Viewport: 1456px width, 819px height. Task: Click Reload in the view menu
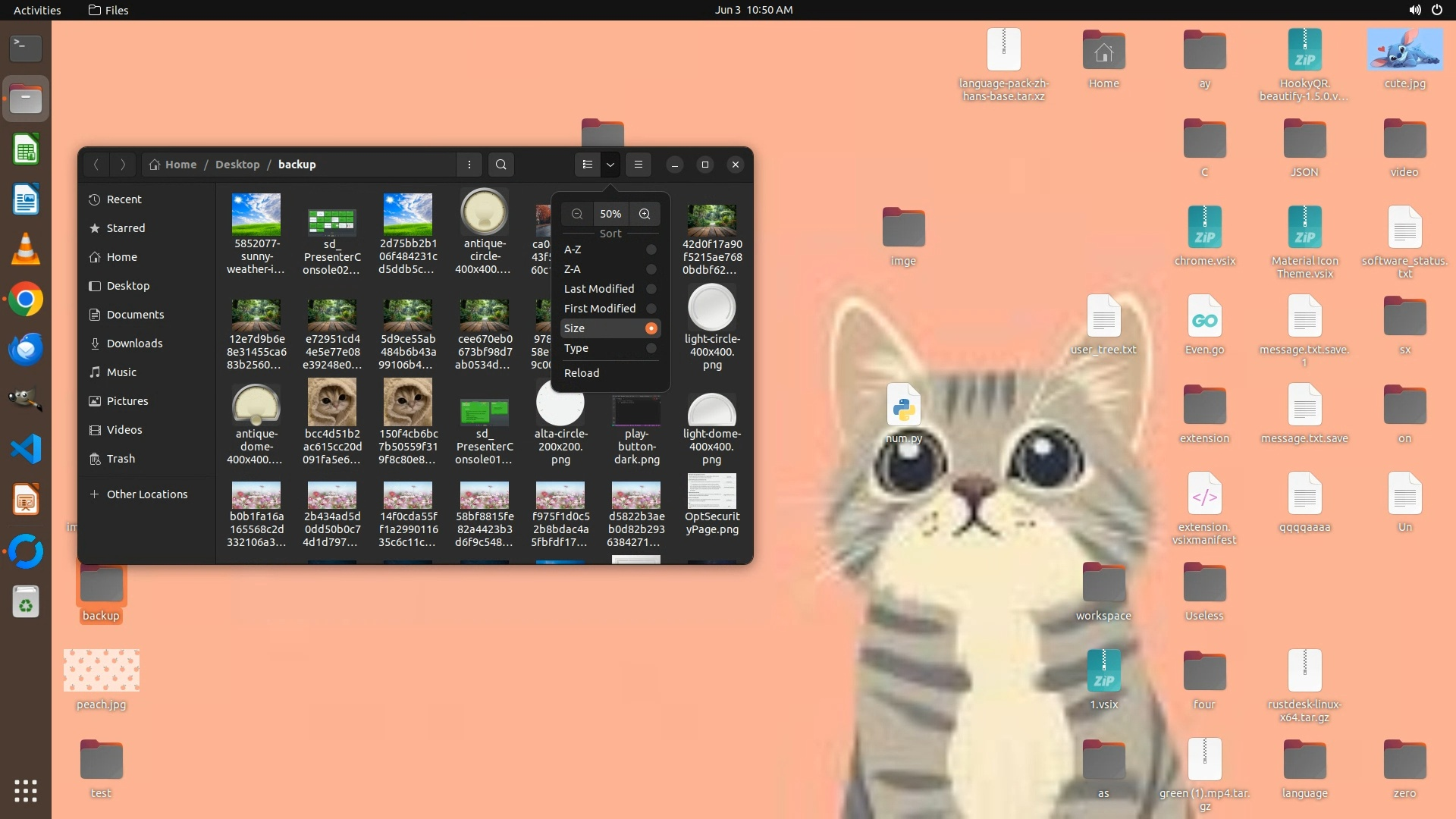pyautogui.click(x=582, y=373)
